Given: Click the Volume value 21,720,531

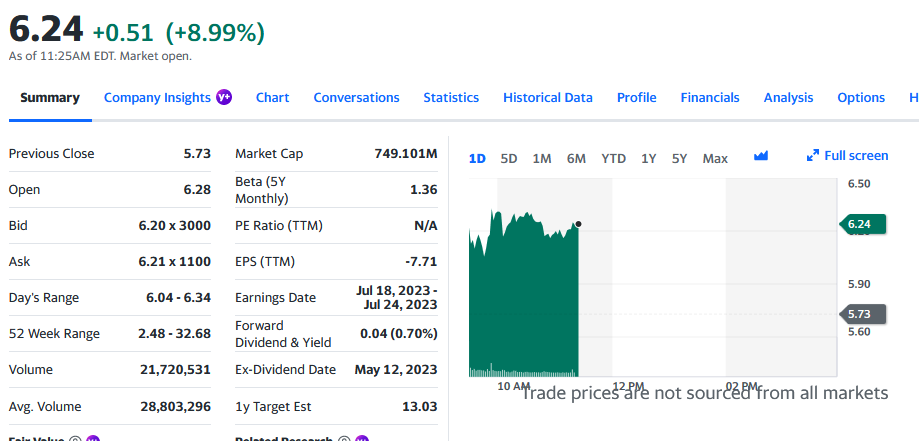Looking at the screenshot, I should [175, 369].
